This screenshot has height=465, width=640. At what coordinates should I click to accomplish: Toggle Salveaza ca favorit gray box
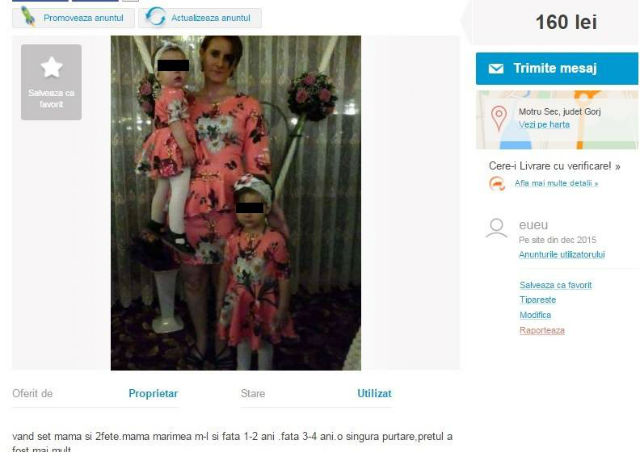[x=51, y=82]
